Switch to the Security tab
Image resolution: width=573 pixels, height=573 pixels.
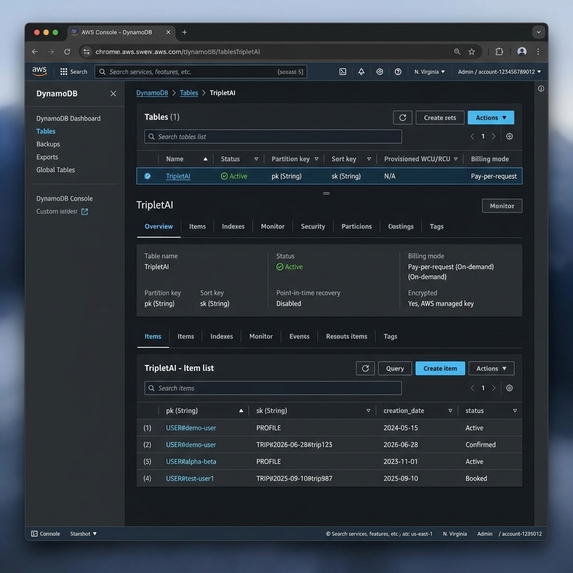tap(313, 227)
